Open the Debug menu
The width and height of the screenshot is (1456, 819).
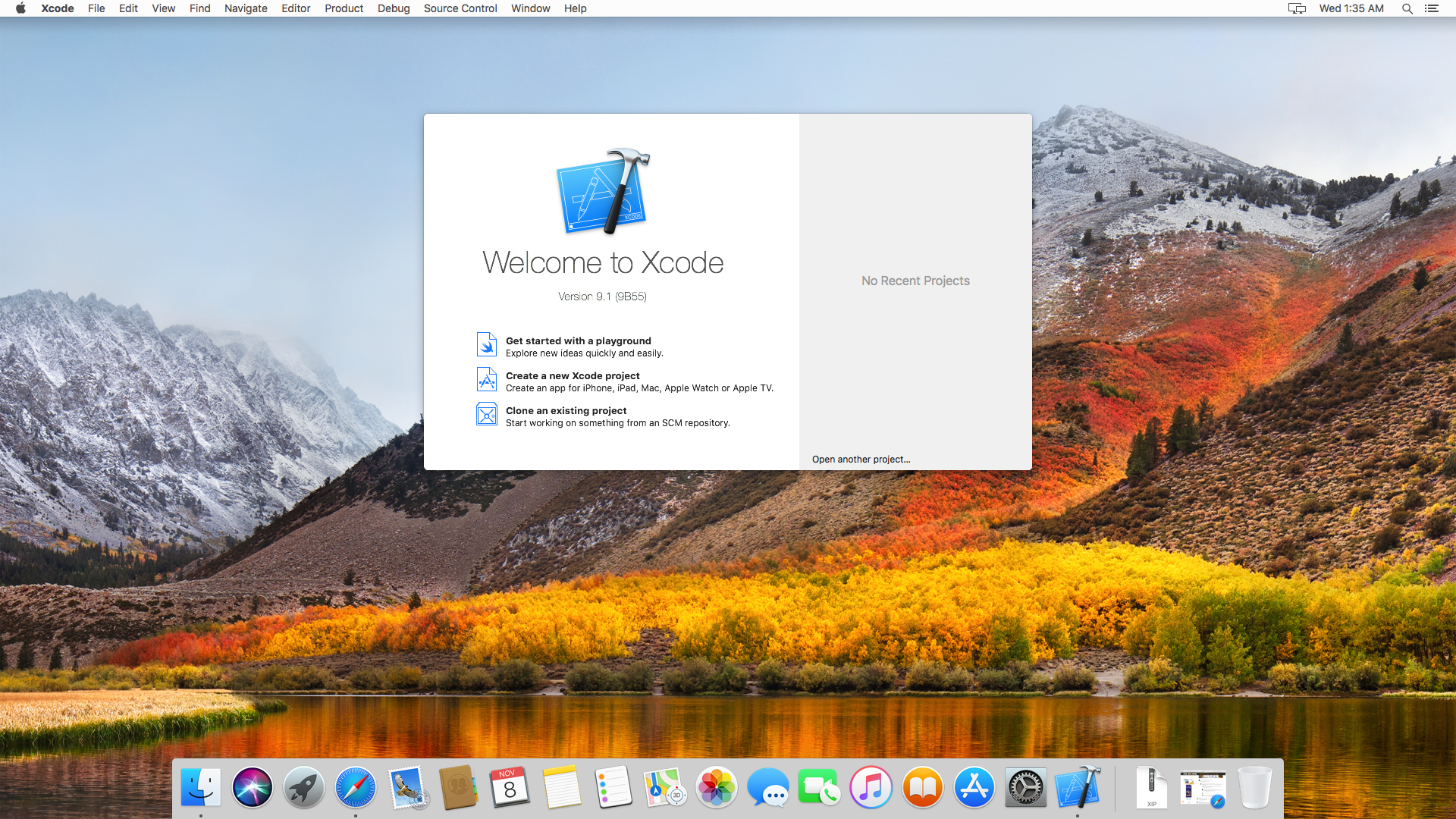tap(394, 8)
